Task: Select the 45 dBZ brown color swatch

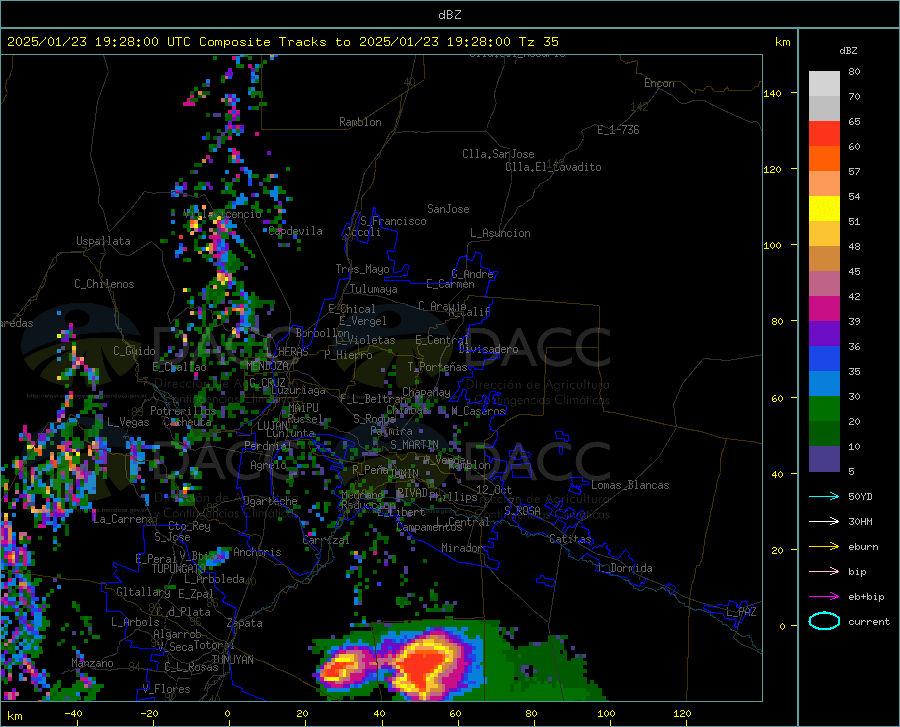Action: [824, 259]
